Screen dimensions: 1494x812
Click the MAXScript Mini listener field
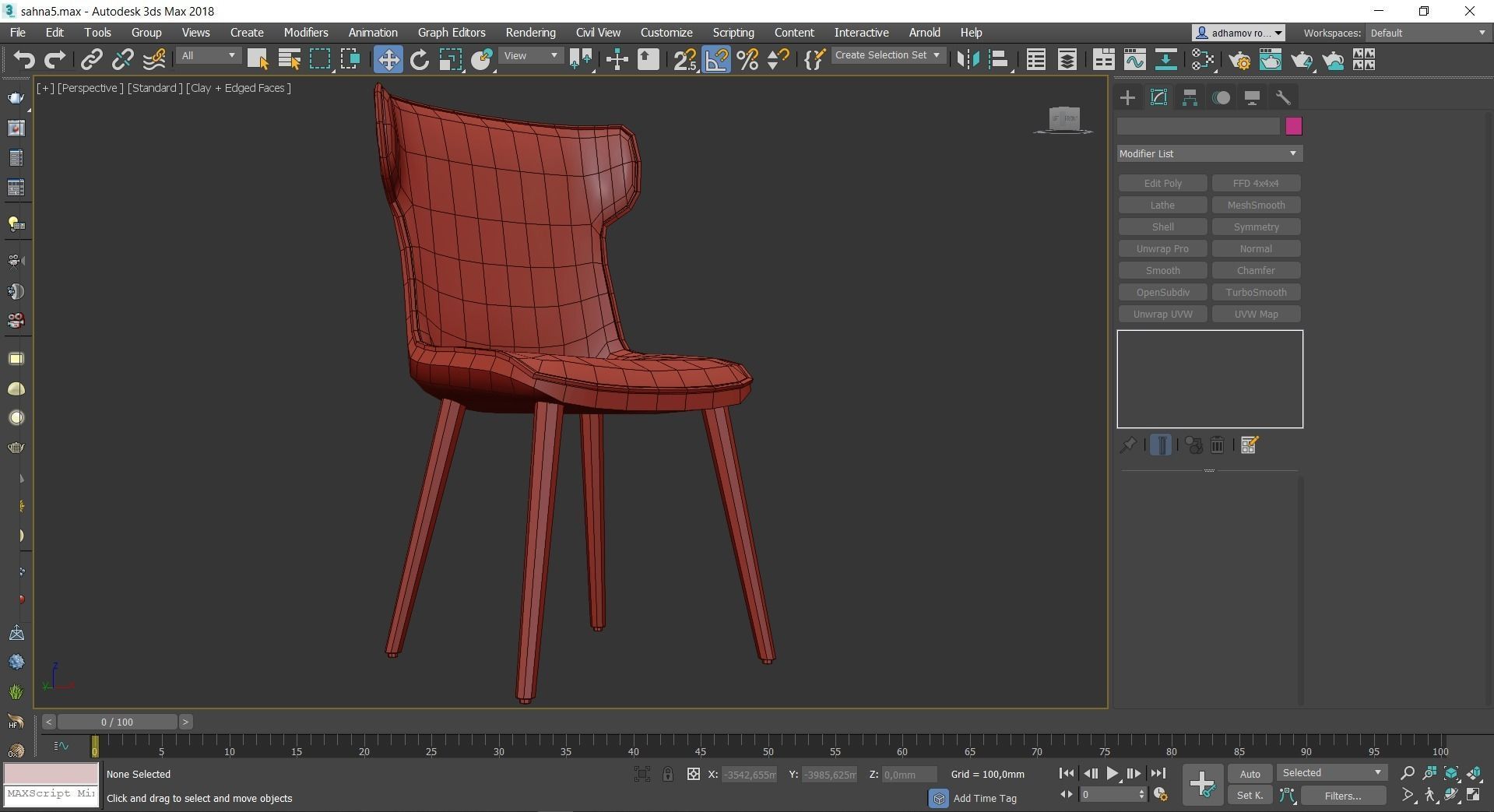(51, 794)
